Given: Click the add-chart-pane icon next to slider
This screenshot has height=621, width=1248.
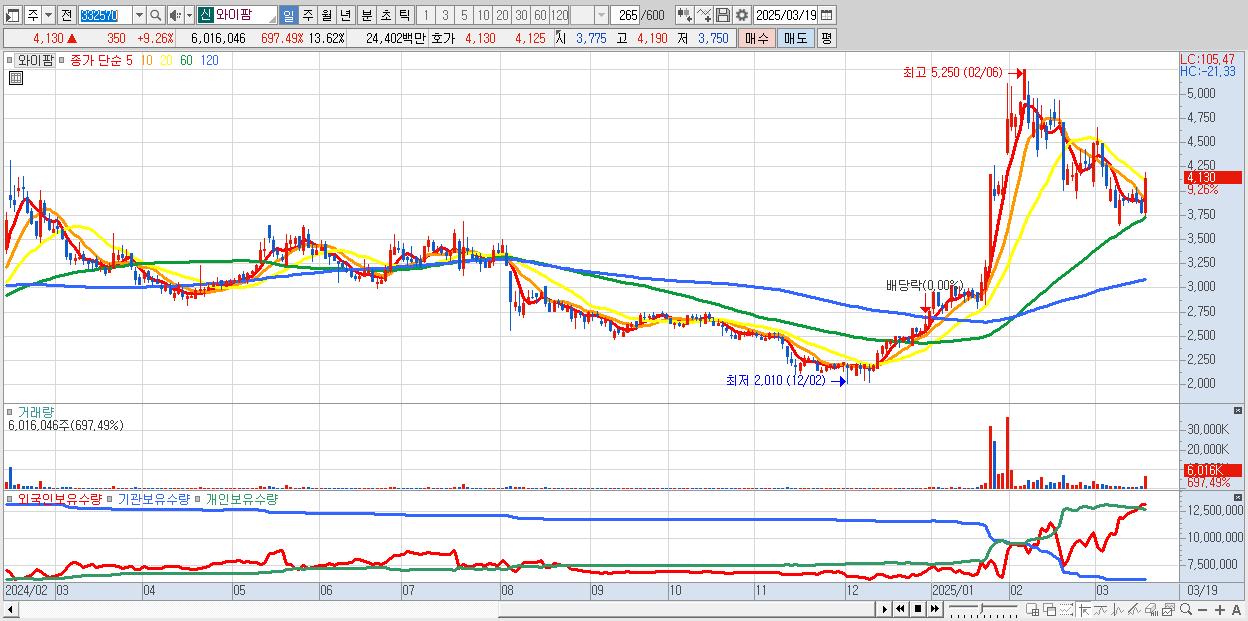Looking at the screenshot, I should 1032,610.
